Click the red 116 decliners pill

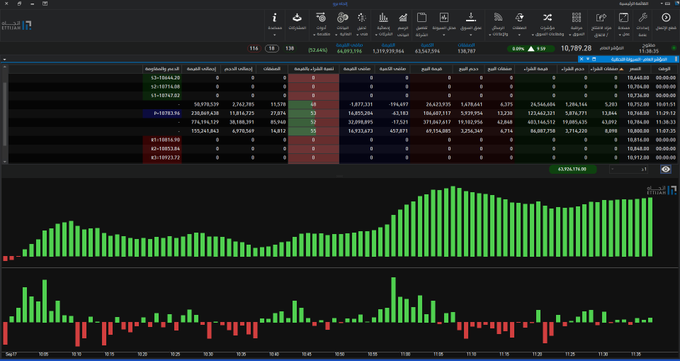click(254, 49)
